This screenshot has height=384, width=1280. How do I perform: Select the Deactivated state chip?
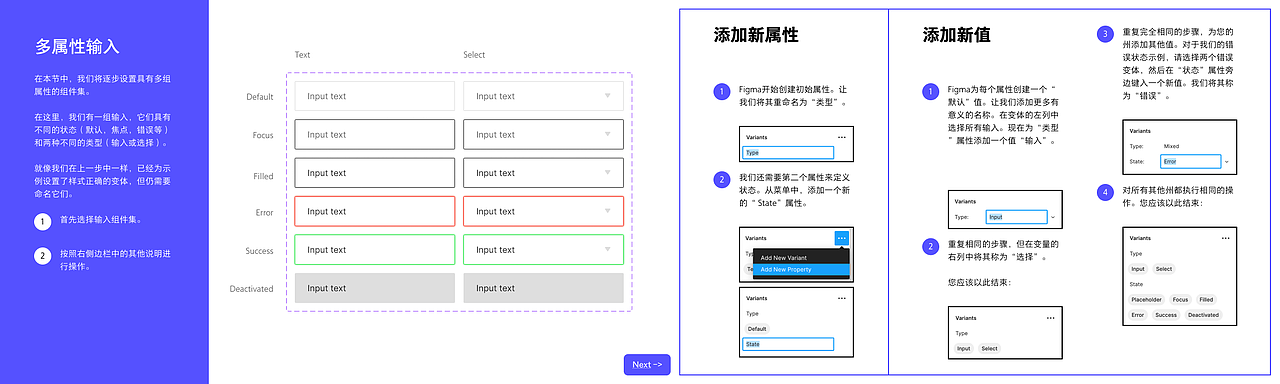[x=1204, y=315]
